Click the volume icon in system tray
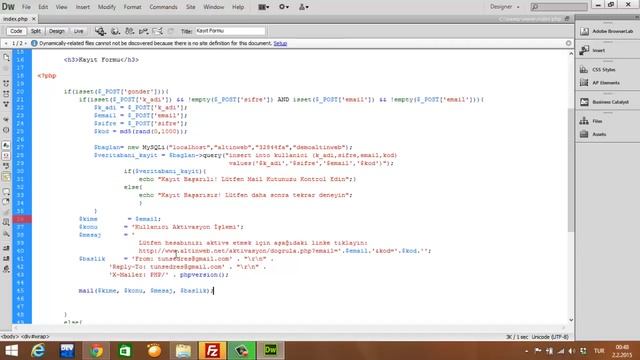Viewport: 640px width, 360px height. tap(572, 351)
